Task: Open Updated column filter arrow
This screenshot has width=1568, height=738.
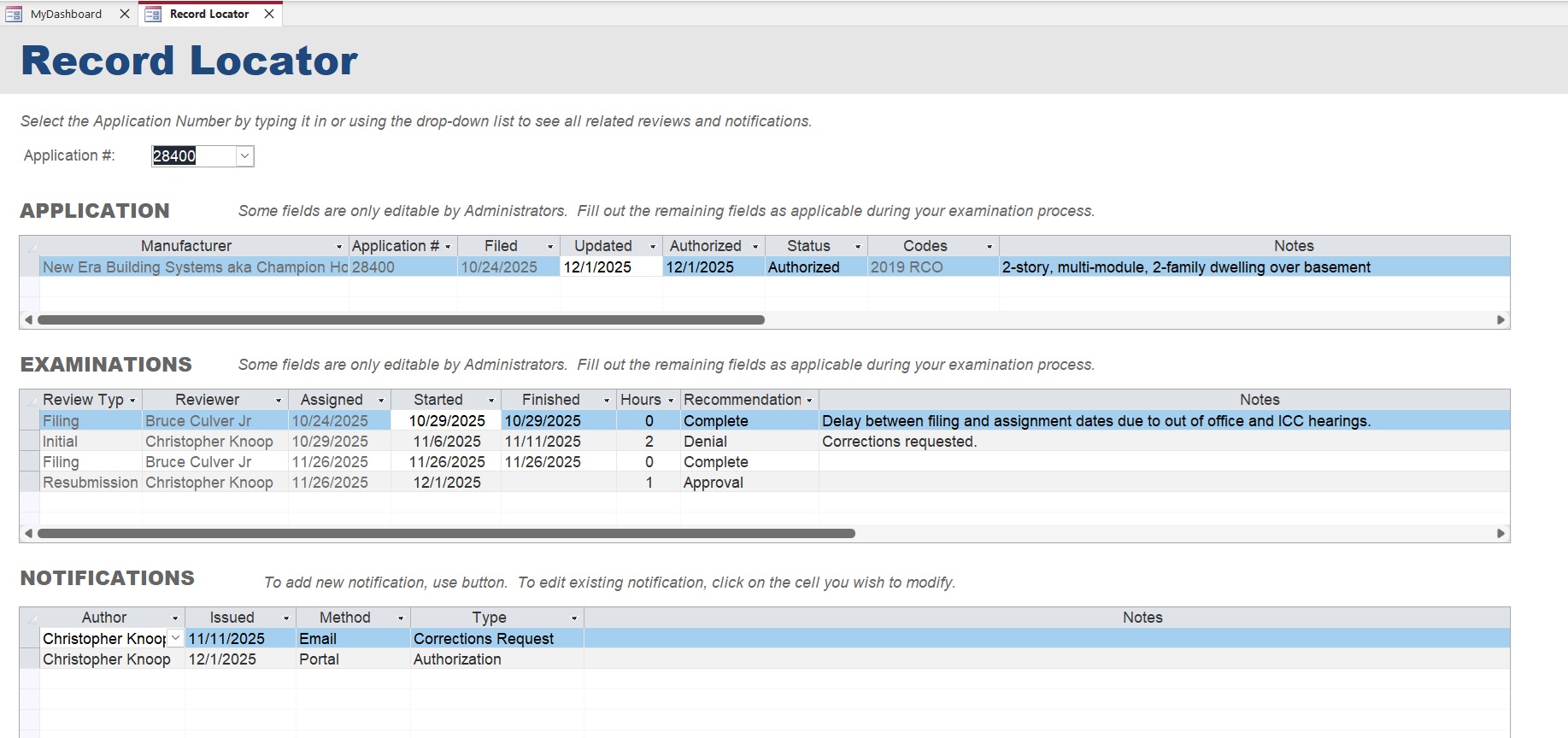Action: pyautogui.click(x=653, y=247)
